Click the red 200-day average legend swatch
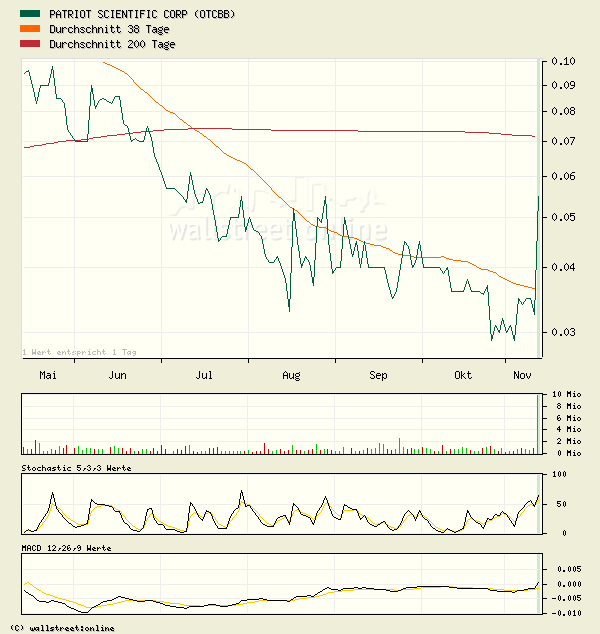600x634 pixels. (31, 44)
